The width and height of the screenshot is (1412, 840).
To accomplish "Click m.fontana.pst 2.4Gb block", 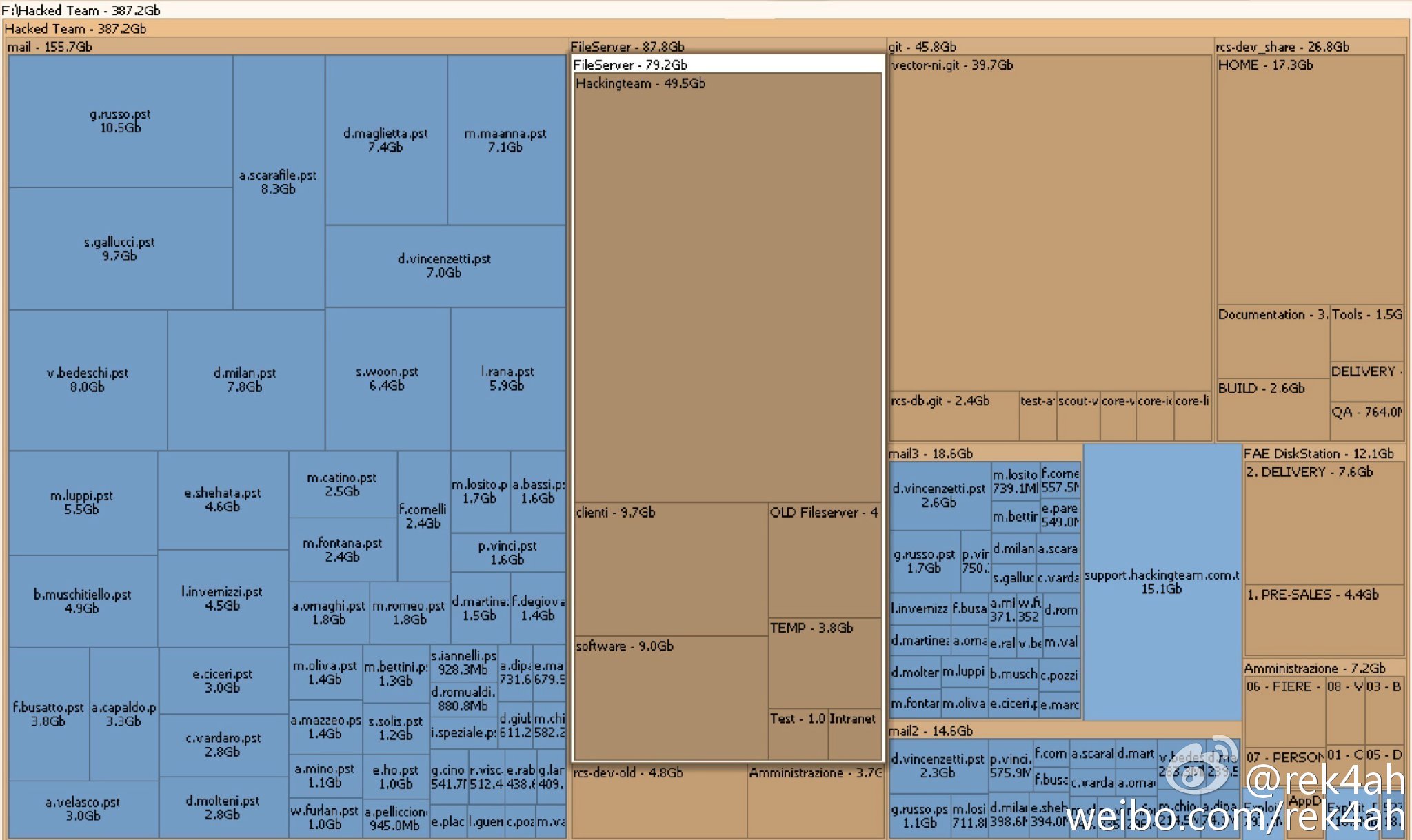I will coord(343,550).
